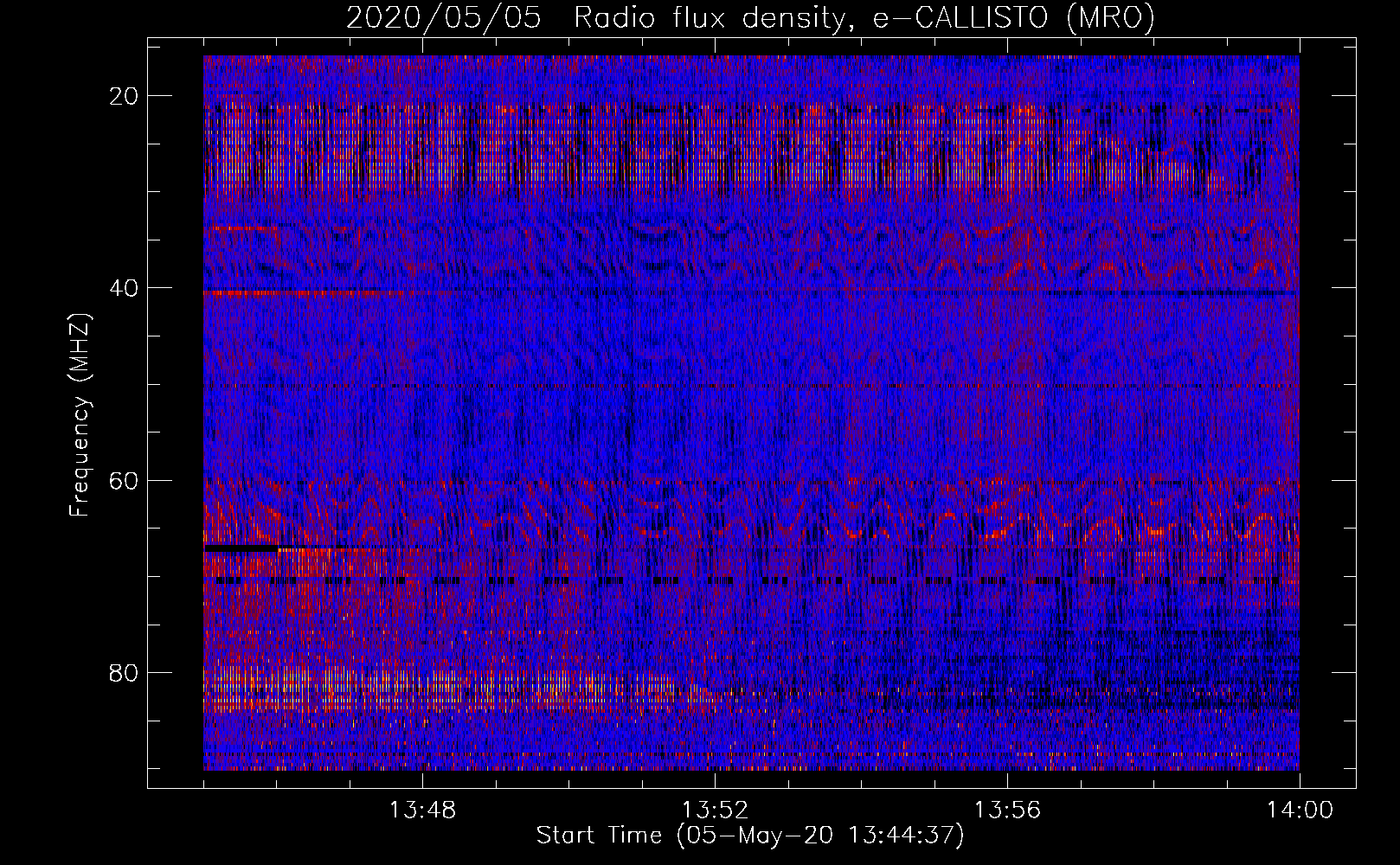Click the 'Frequency (MHZ)' vertical axis label

(80, 415)
